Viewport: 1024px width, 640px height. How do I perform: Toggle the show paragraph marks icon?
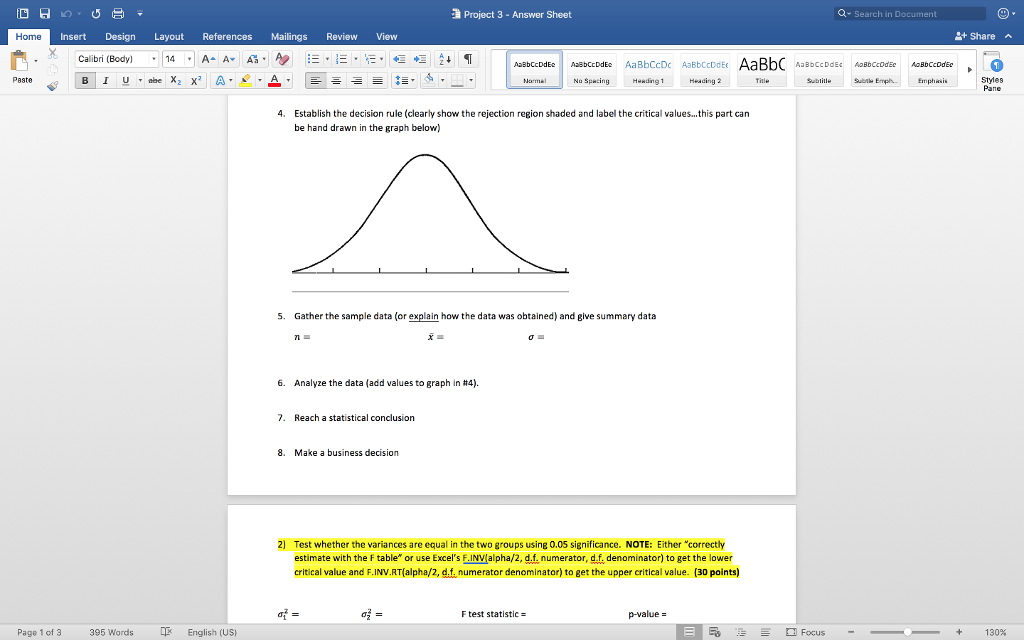(466, 59)
